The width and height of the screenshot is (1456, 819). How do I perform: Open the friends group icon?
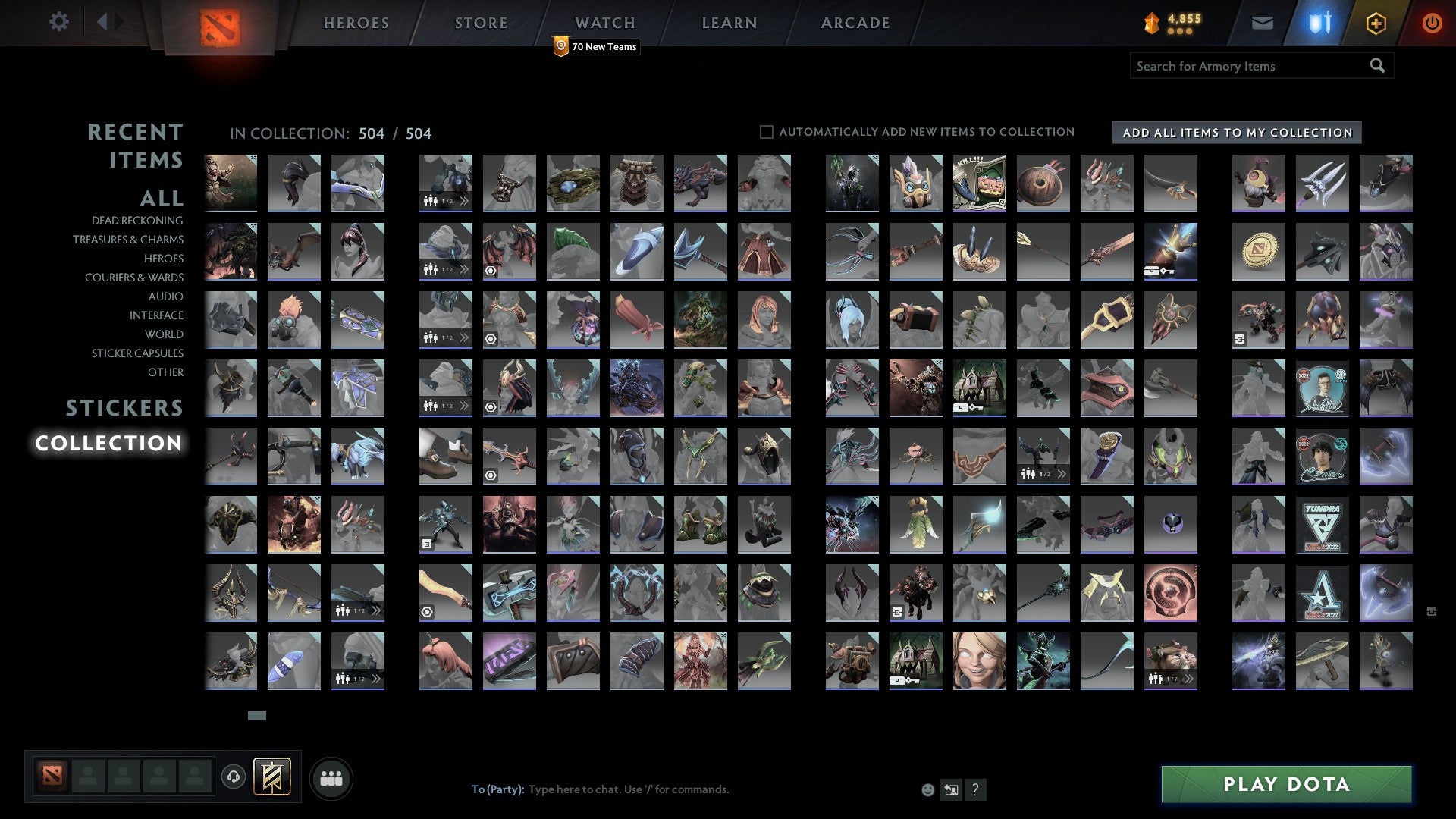click(x=331, y=778)
